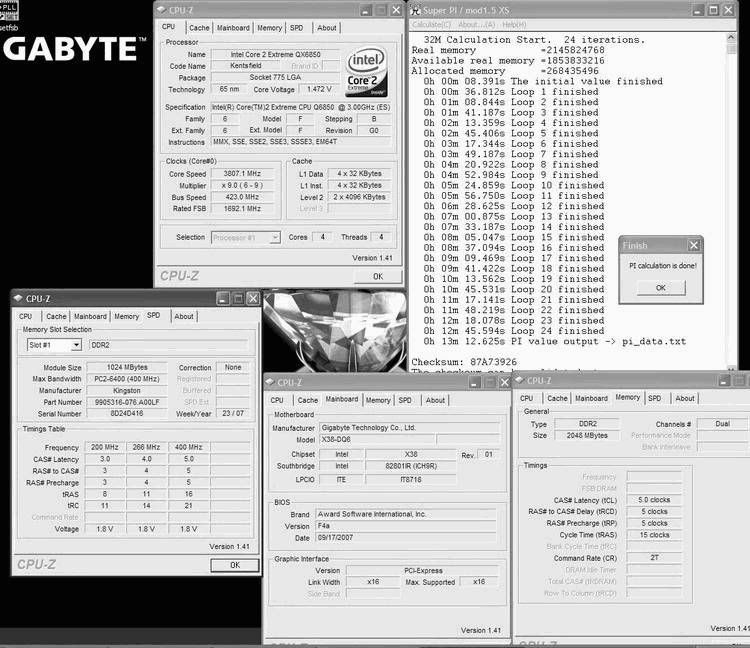Click the Super PI title bar icon
The height and width of the screenshot is (648, 750).
pyautogui.click(x=415, y=11)
